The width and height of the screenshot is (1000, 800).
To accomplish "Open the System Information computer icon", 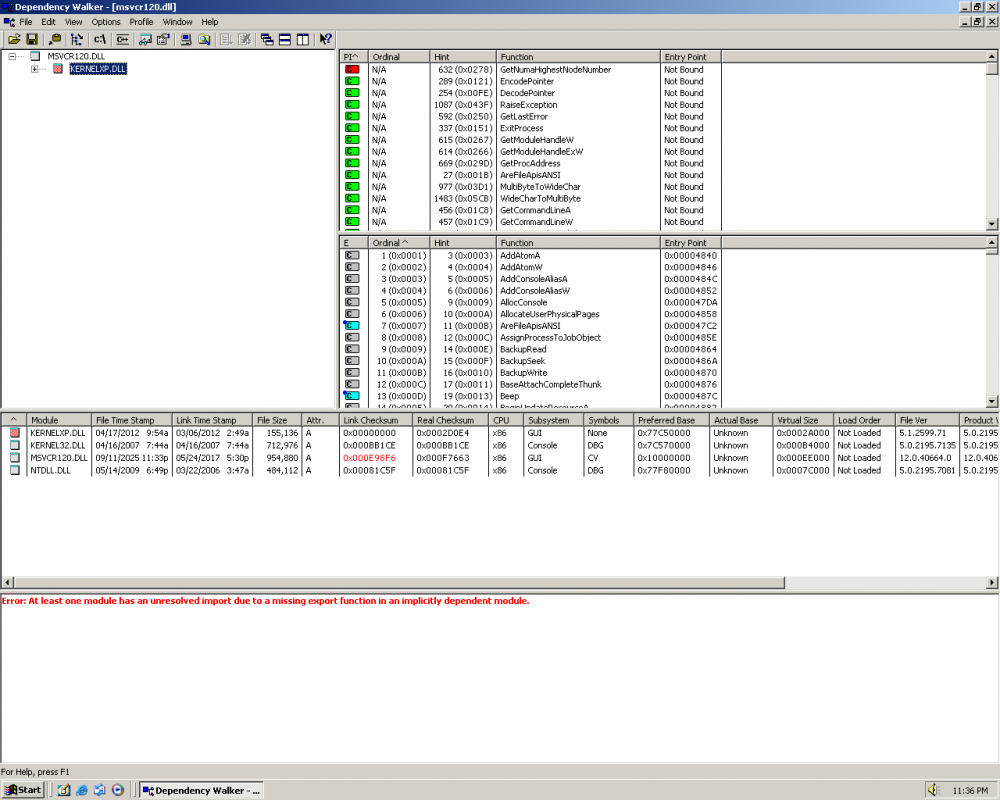I will click(x=186, y=39).
